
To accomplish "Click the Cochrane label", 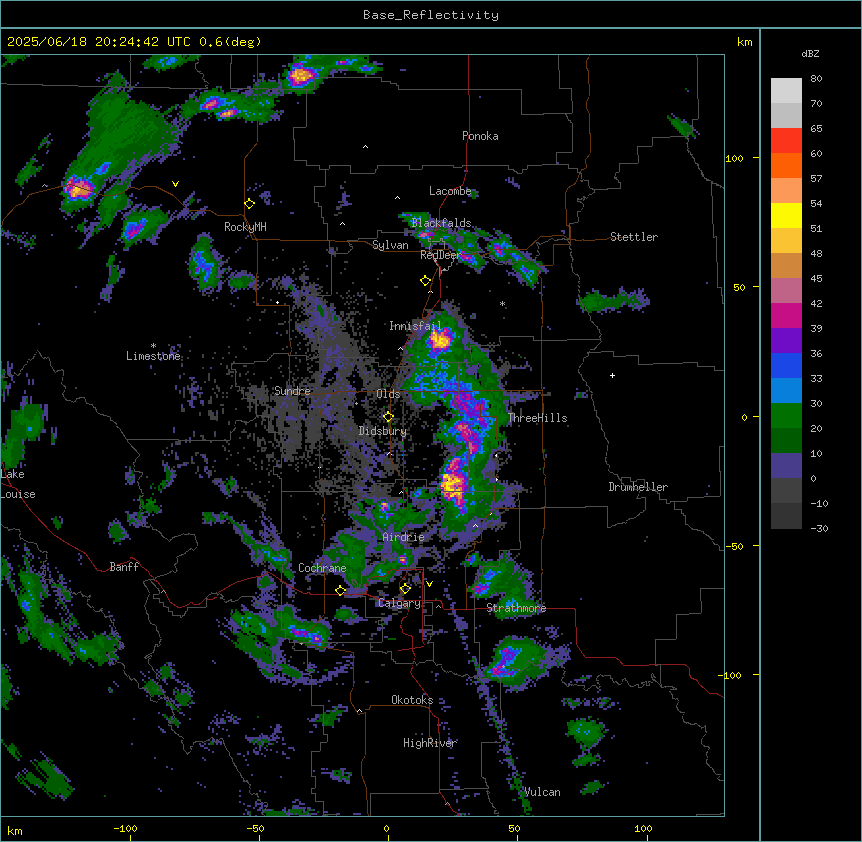I will [x=322, y=568].
